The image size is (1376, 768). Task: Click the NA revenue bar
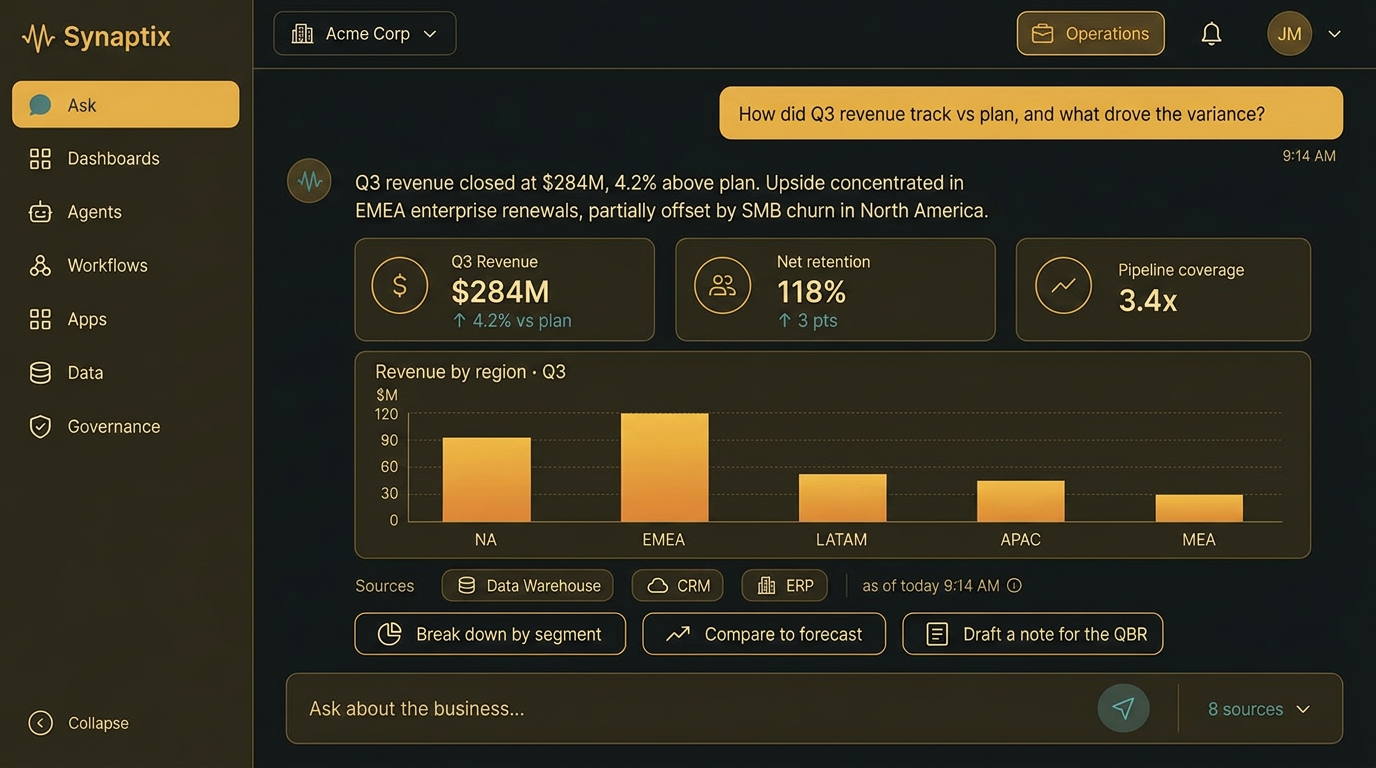[x=486, y=479]
